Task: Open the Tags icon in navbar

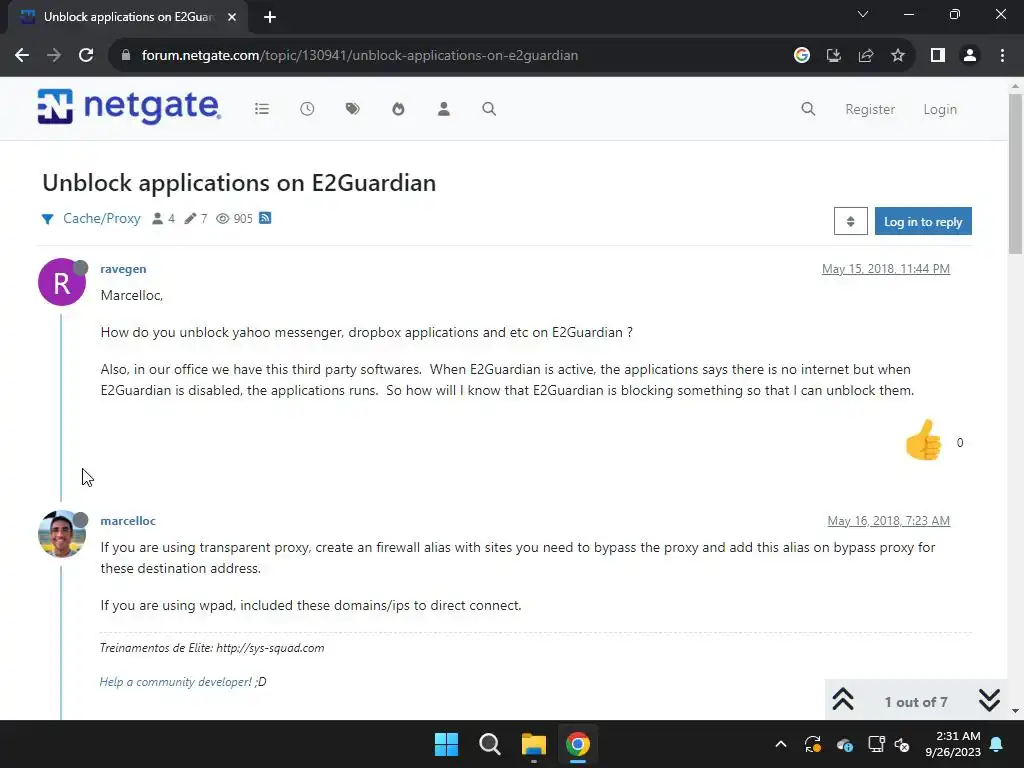Action: (x=353, y=109)
